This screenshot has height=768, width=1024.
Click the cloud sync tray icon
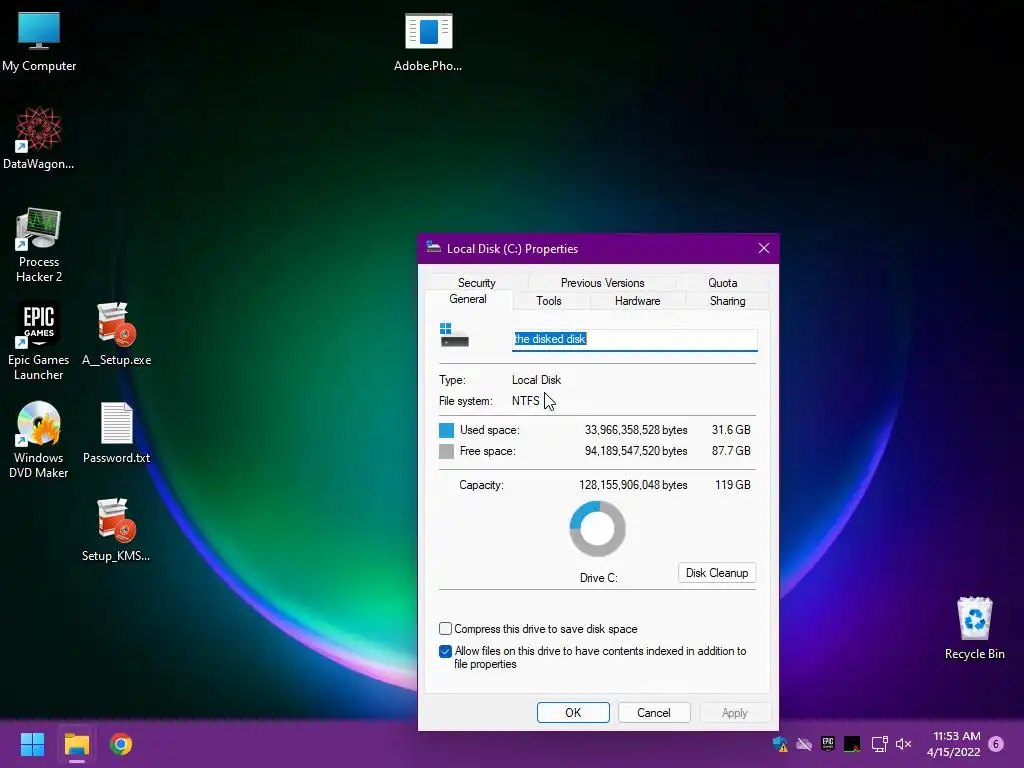pyautogui.click(x=804, y=744)
